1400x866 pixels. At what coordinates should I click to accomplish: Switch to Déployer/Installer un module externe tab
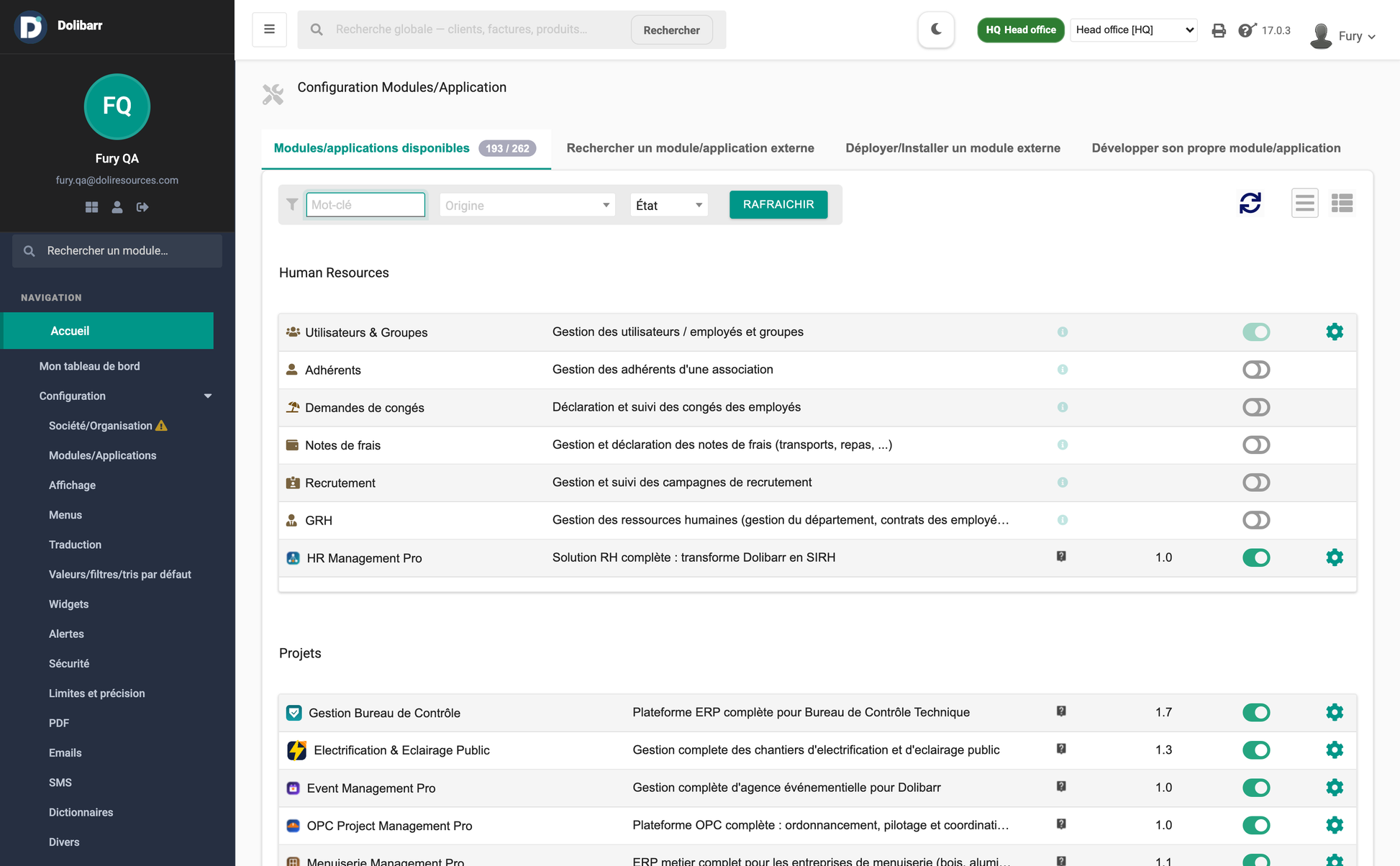coord(953,148)
